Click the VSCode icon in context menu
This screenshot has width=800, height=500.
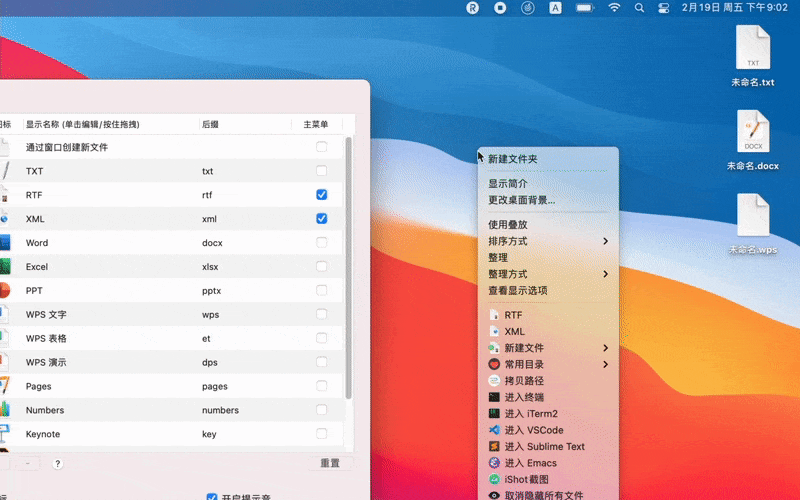coord(494,430)
